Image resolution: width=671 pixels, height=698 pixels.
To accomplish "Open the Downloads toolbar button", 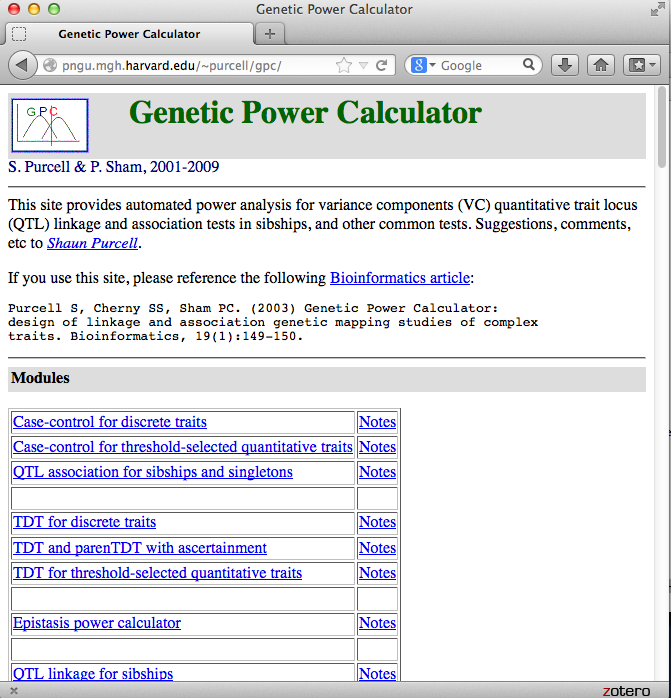I will 565,65.
